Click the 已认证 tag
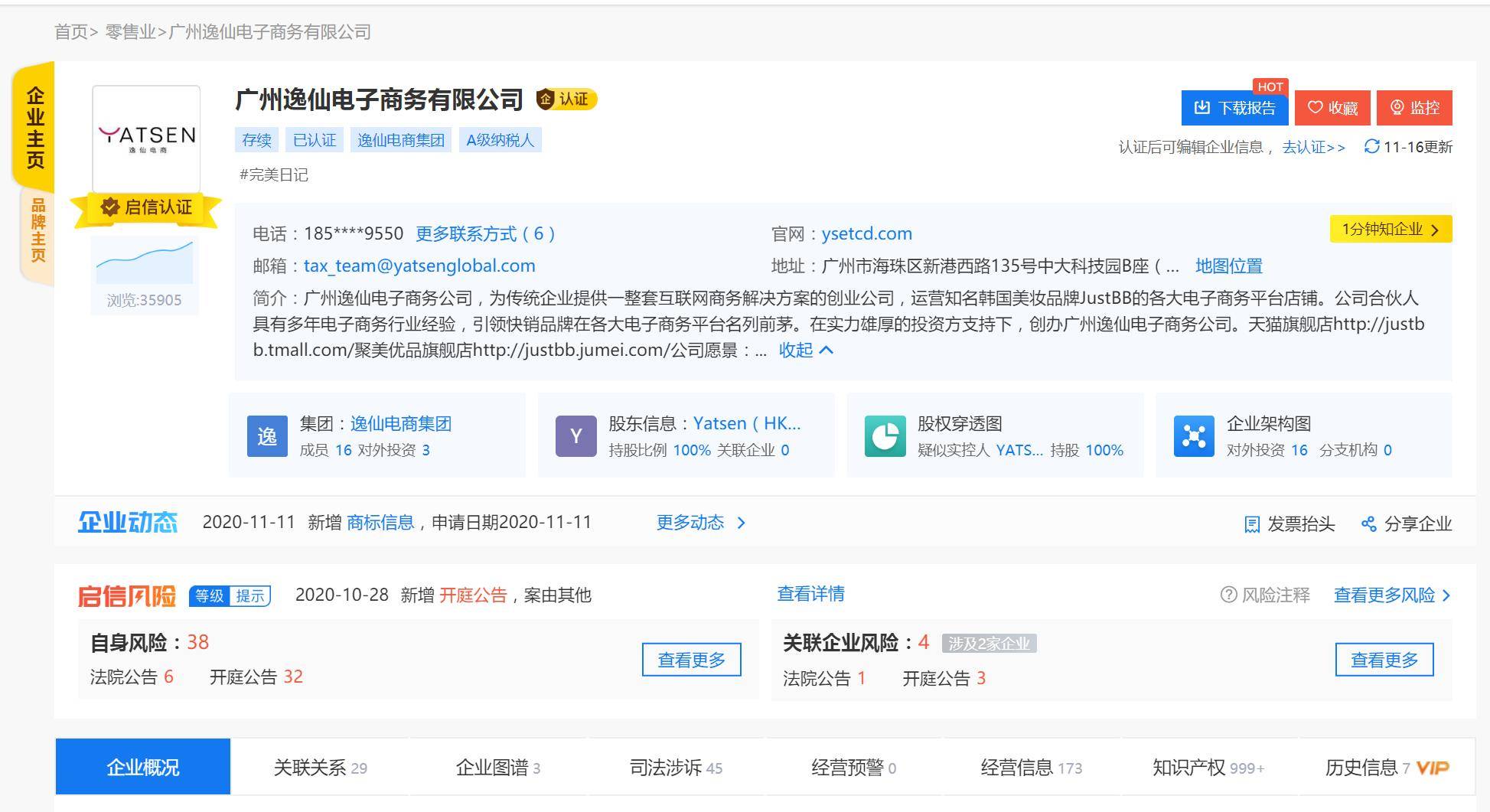 tap(315, 140)
